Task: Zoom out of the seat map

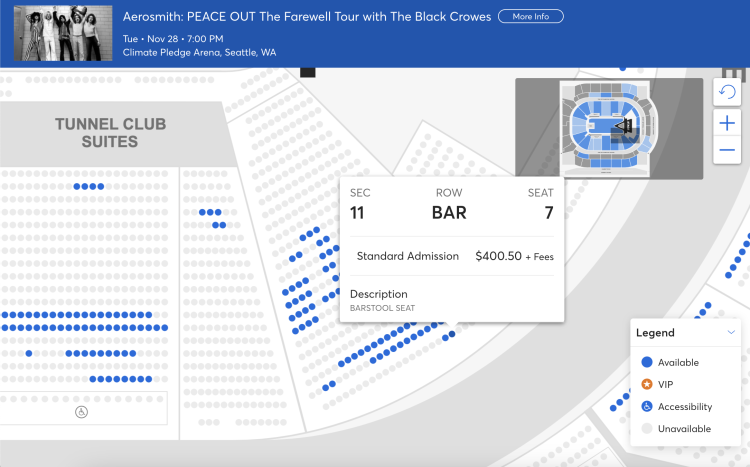Action: click(x=727, y=150)
